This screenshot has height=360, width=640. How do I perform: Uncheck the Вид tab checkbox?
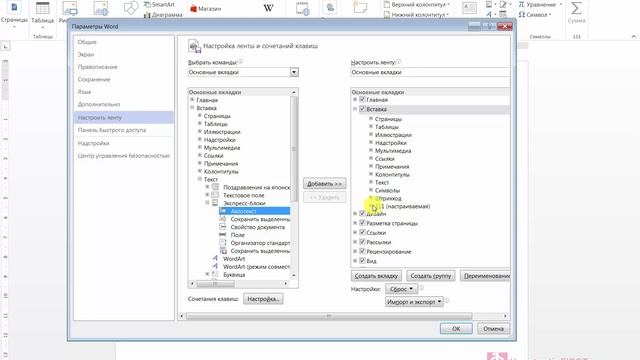[362, 260]
